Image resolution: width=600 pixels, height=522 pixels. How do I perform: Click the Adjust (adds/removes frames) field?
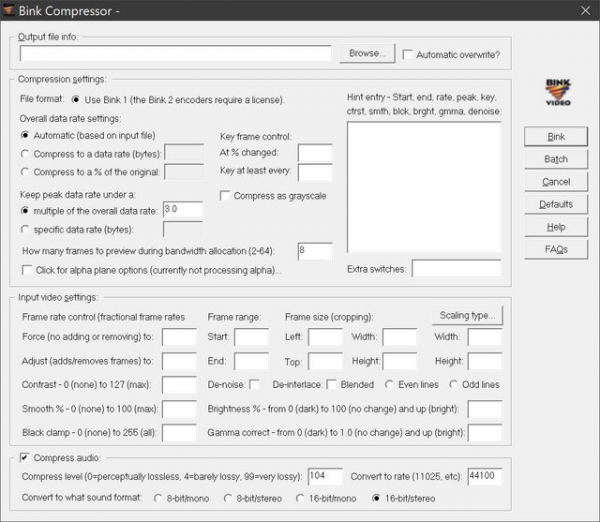pyautogui.click(x=179, y=361)
